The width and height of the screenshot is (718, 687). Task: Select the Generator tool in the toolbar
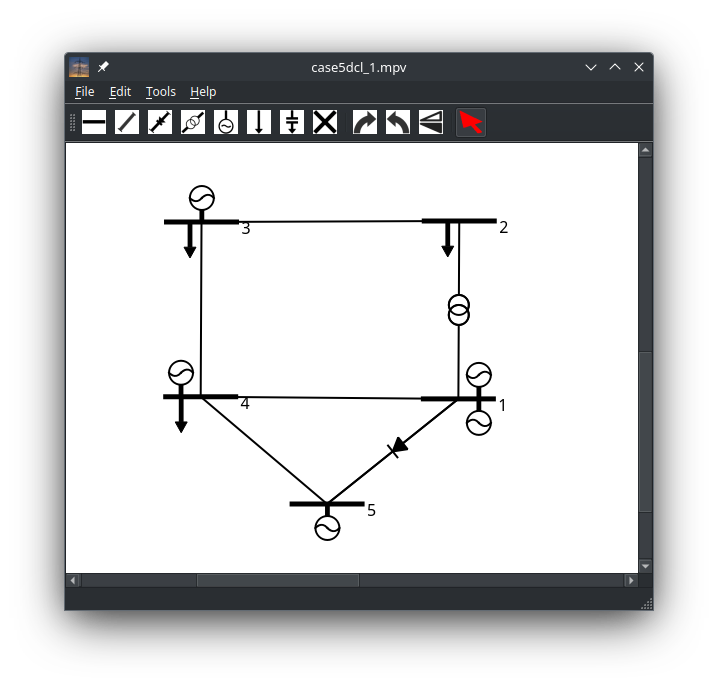pos(226,122)
